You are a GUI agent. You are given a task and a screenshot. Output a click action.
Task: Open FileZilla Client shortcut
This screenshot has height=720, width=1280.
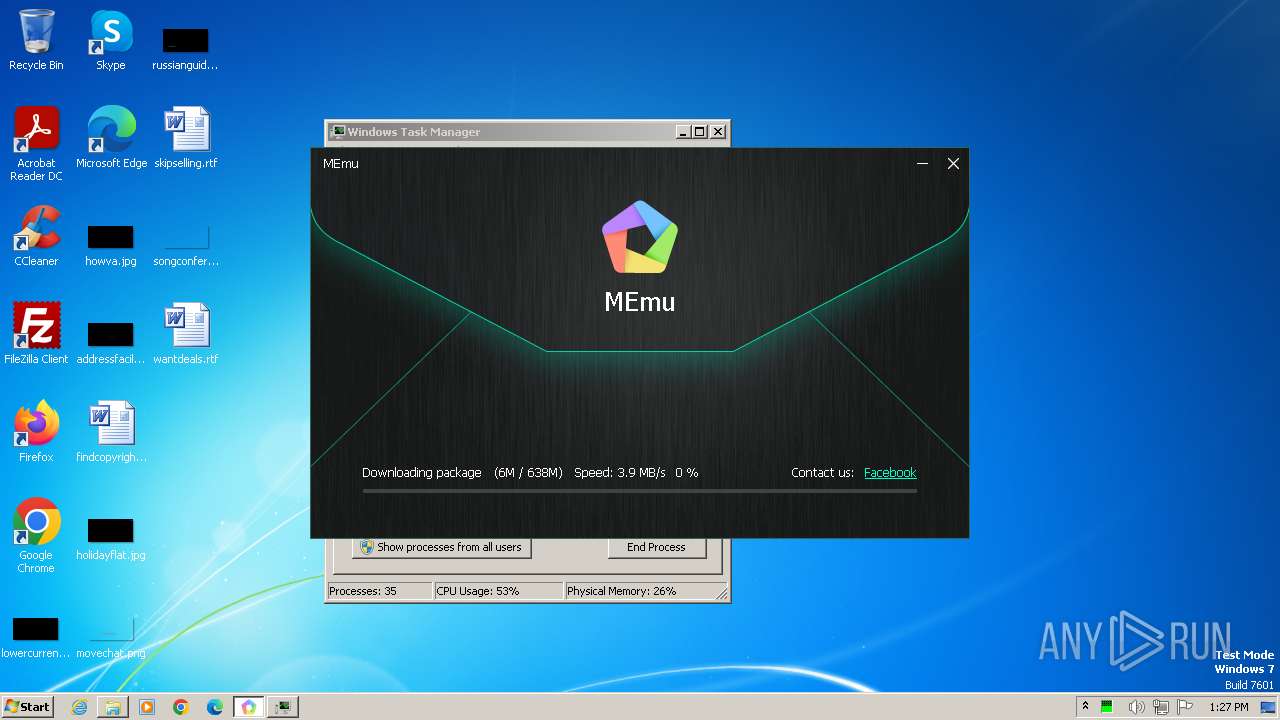pos(36,334)
